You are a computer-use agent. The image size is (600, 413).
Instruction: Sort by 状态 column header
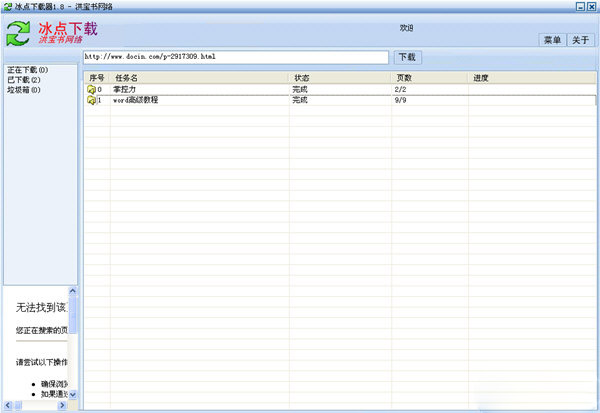click(340, 78)
